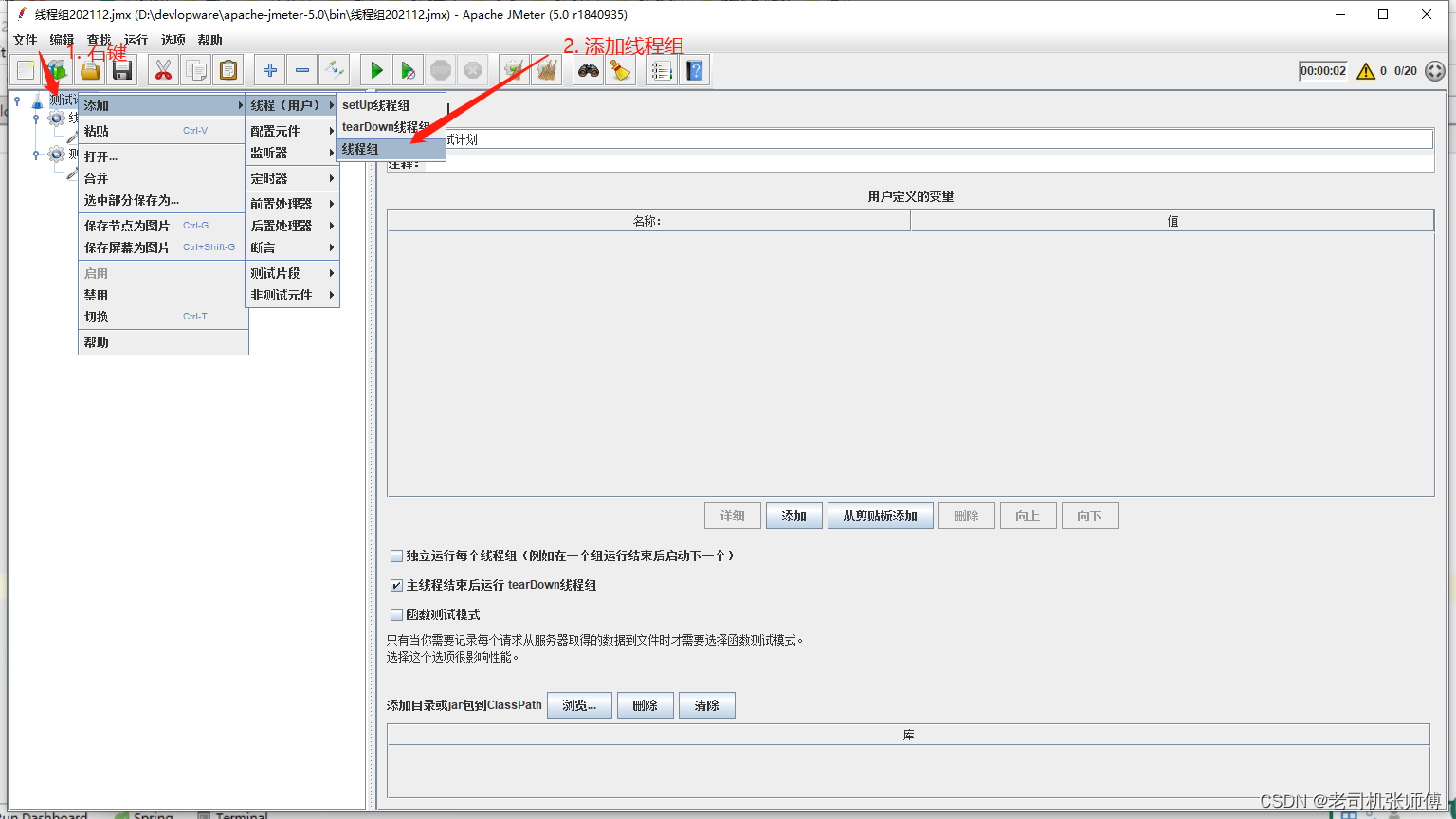Screen dimensions: 1456x819
Task: Click the Open folder toolbar icon
Action: click(90, 70)
